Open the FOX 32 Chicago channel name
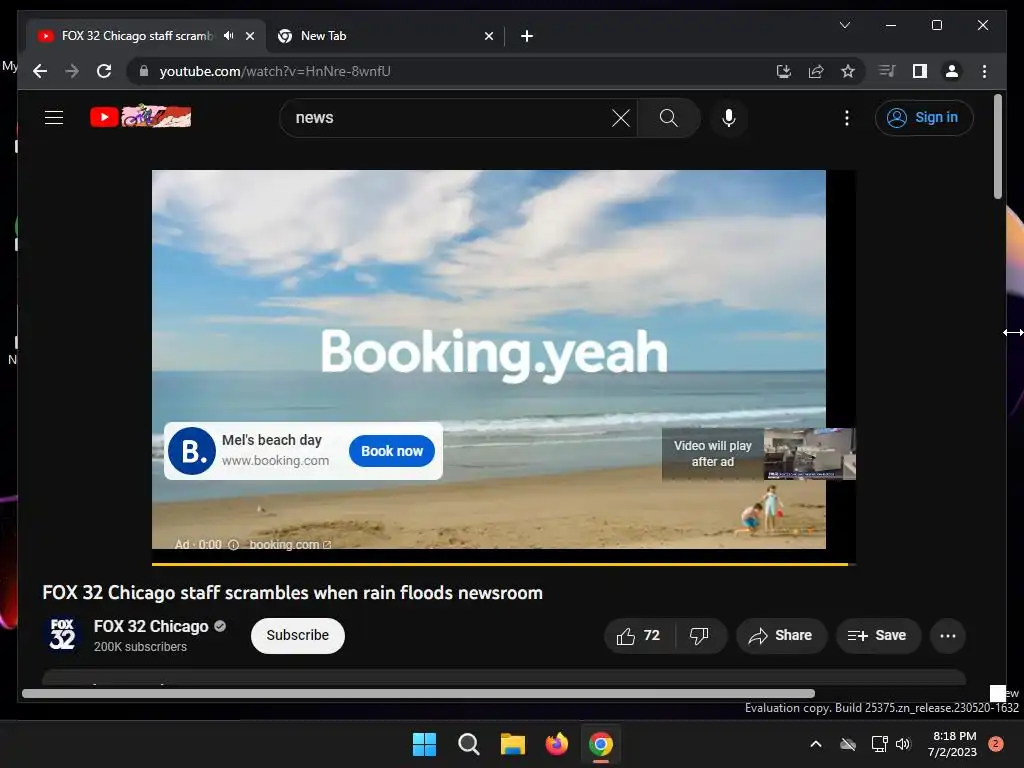 pos(151,626)
